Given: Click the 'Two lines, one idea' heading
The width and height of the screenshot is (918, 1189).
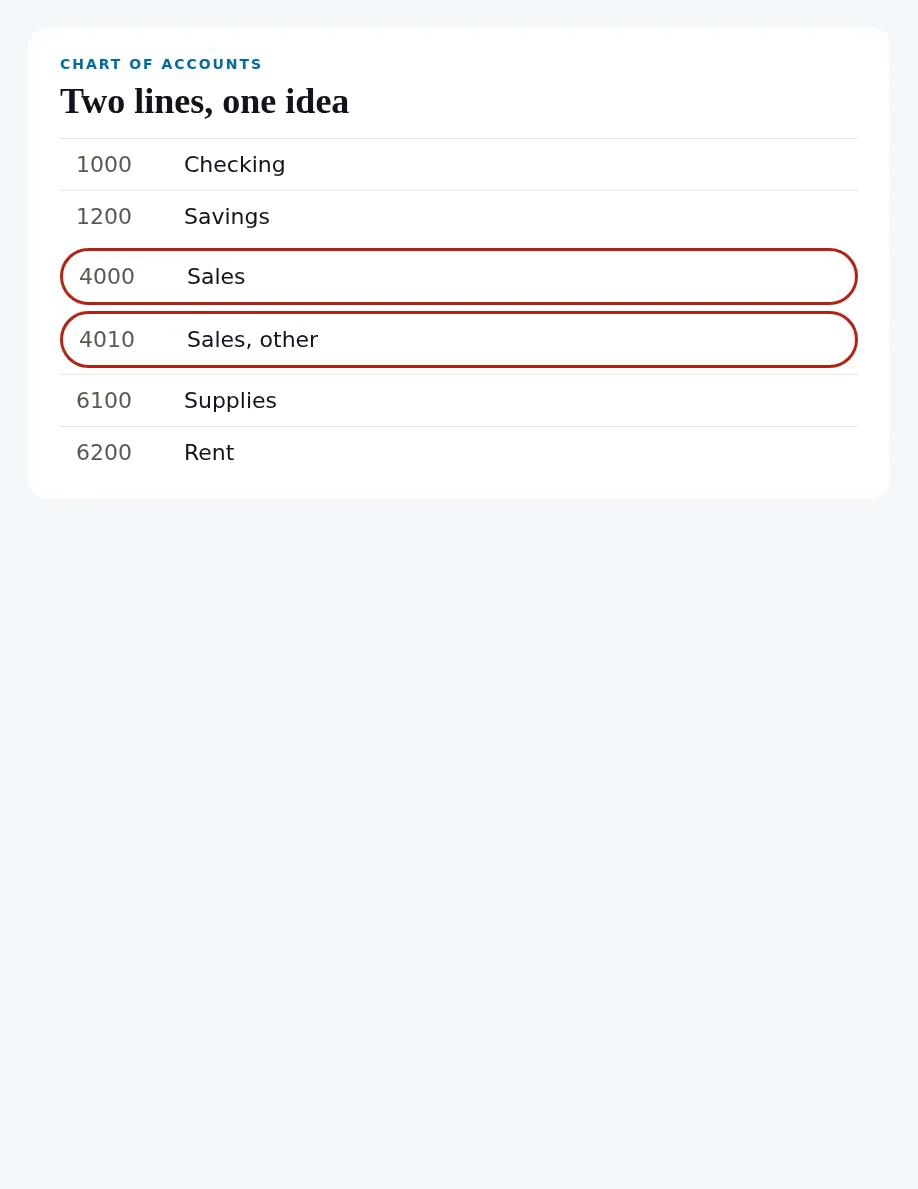Looking at the screenshot, I should (205, 102).
